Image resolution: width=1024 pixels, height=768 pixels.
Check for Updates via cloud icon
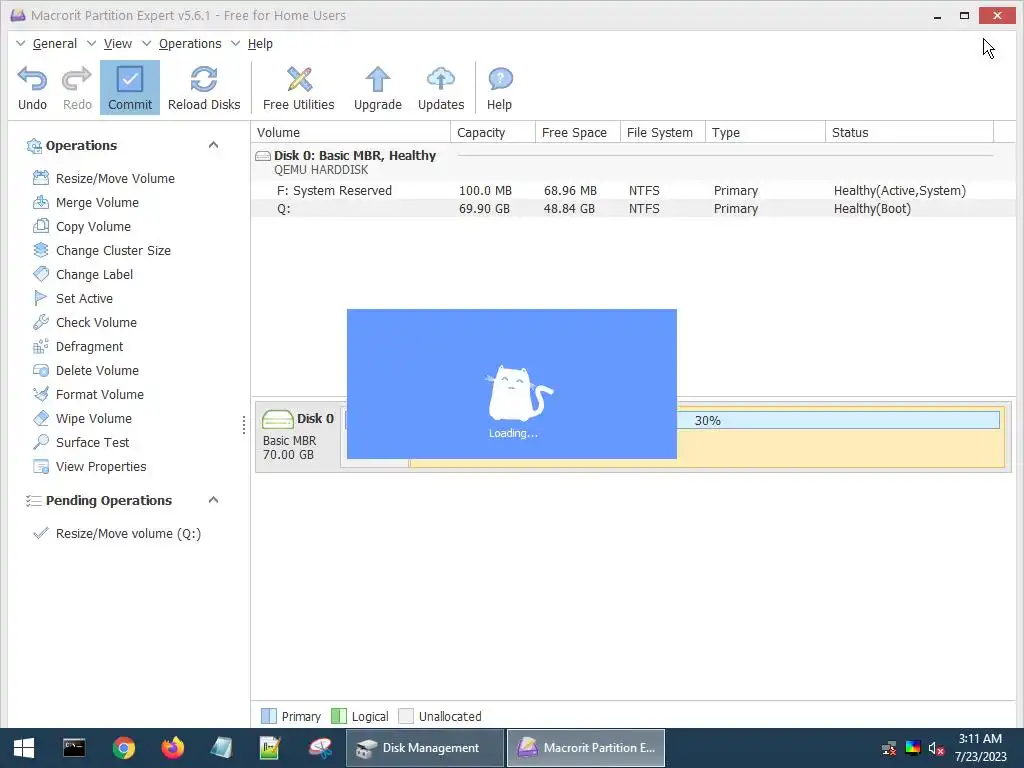point(441,79)
